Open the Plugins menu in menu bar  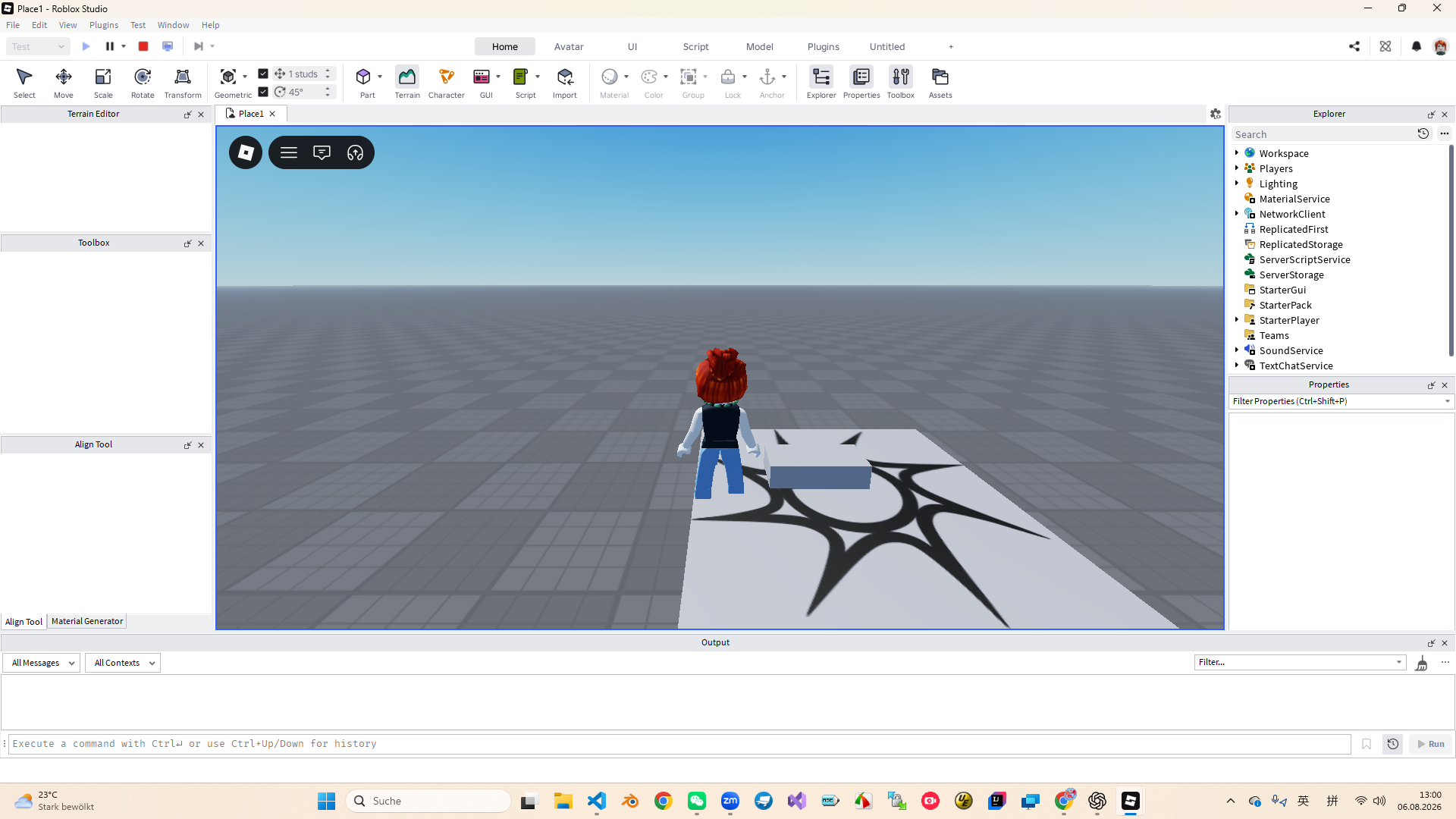point(104,25)
